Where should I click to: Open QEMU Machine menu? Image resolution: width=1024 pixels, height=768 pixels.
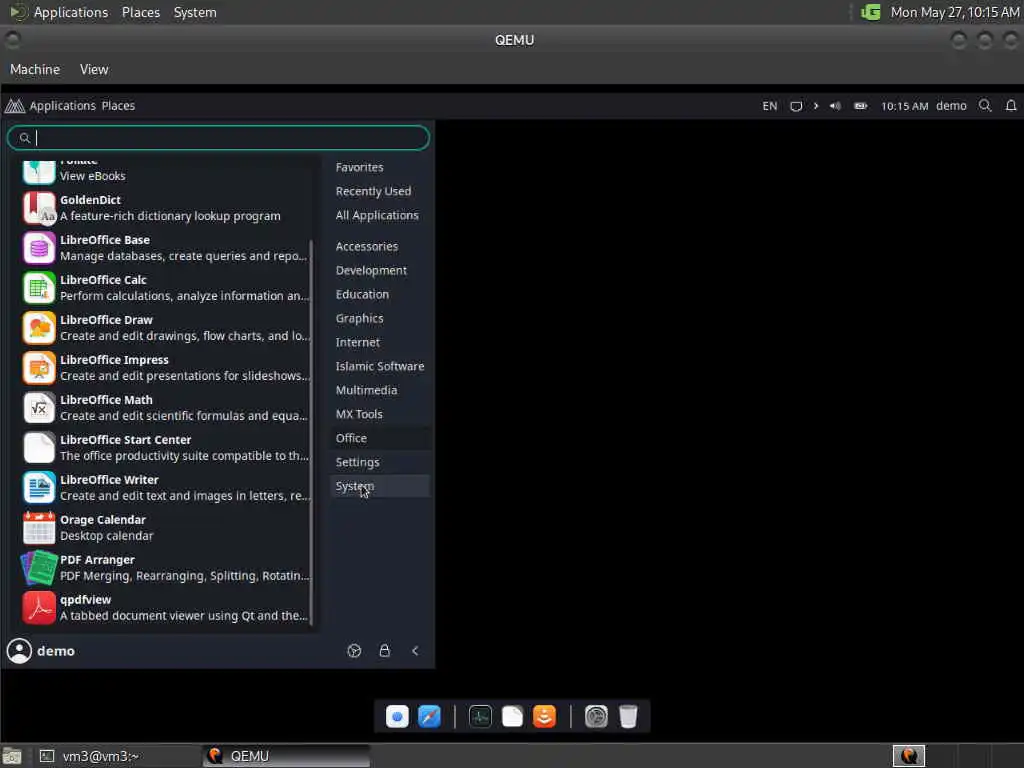(35, 69)
